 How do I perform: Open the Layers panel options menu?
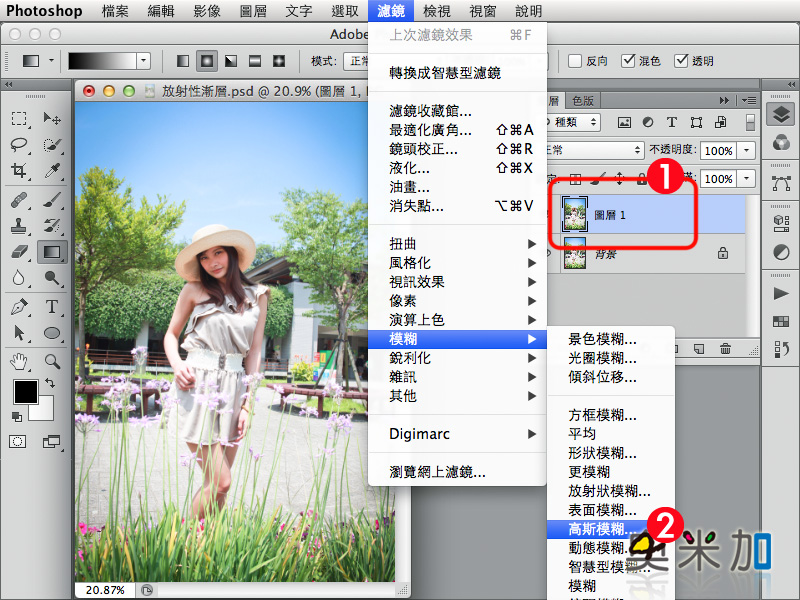pyautogui.click(x=748, y=101)
